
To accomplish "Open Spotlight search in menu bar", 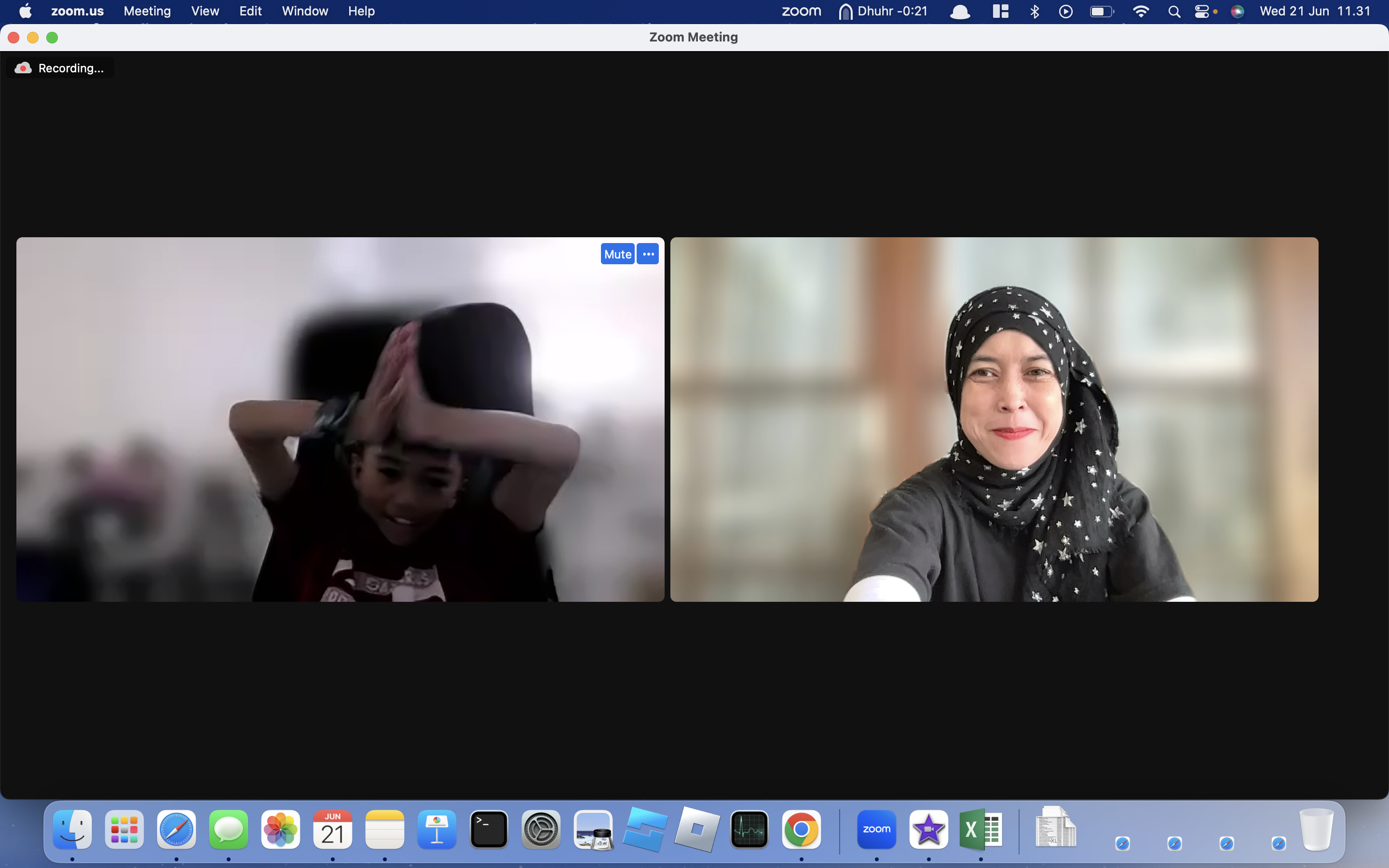I will click(1174, 11).
